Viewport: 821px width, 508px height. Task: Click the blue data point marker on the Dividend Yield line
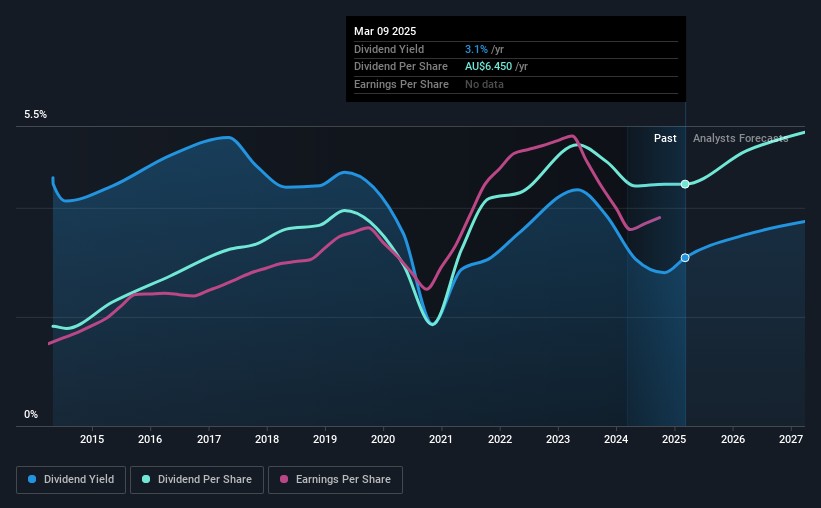point(685,258)
